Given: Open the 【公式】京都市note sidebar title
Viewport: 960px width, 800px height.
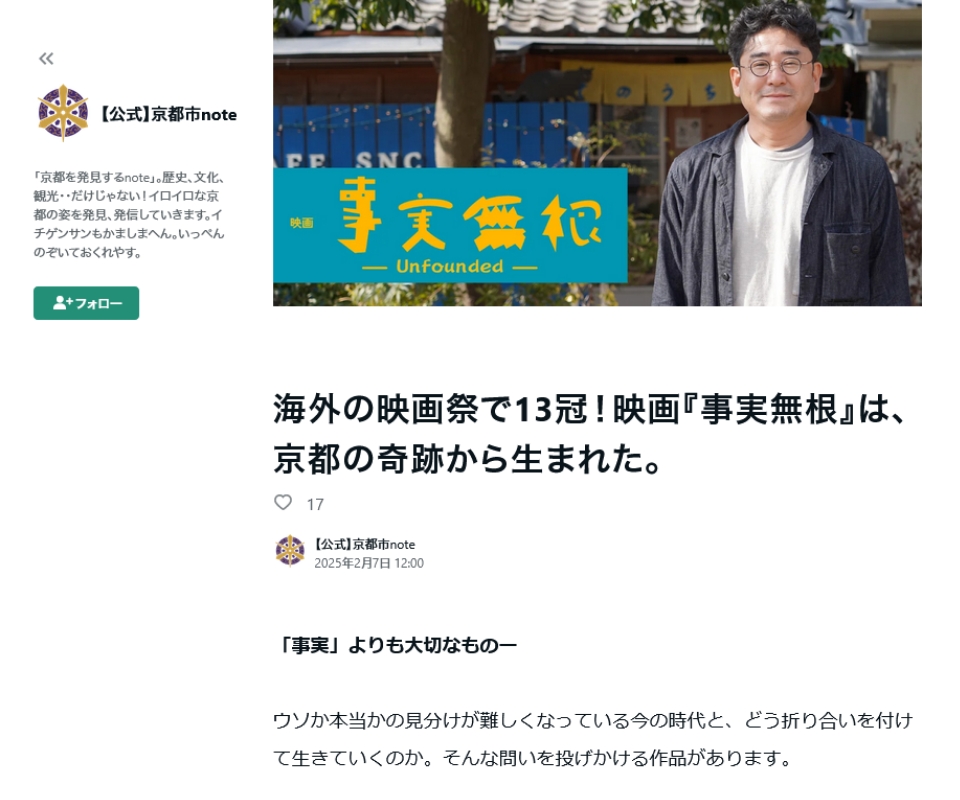Looking at the screenshot, I should click(168, 114).
